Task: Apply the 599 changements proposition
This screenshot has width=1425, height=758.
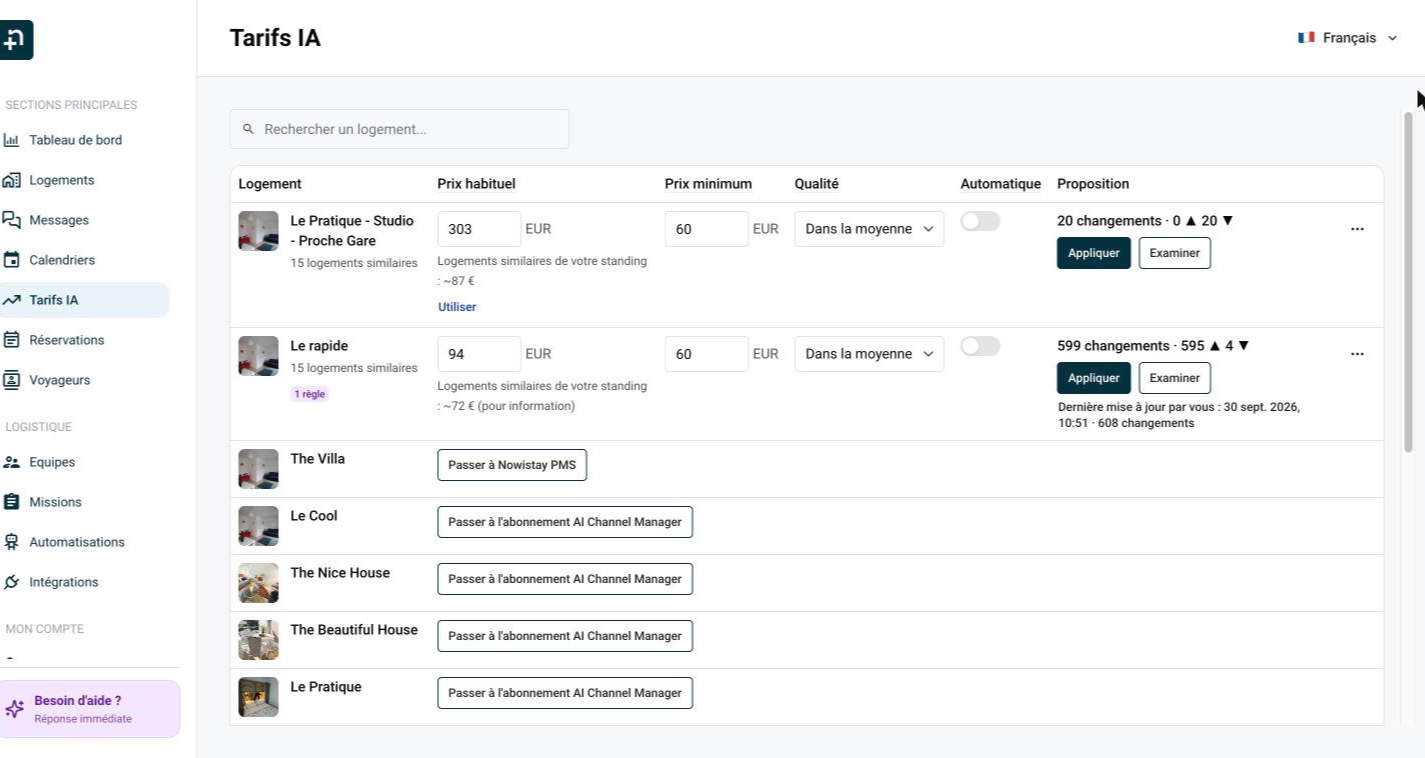Action: pyautogui.click(x=1094, y=378)
